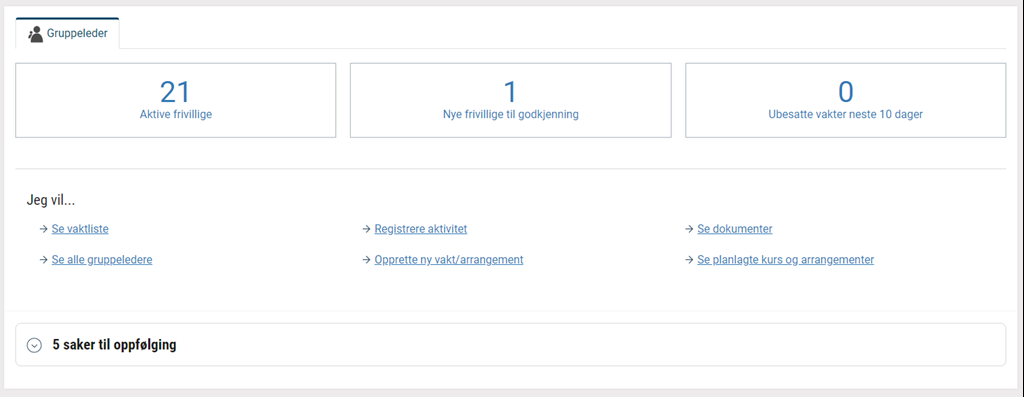Click the group leader person icon
This screenshot has height=397, width=1024.
35,34
